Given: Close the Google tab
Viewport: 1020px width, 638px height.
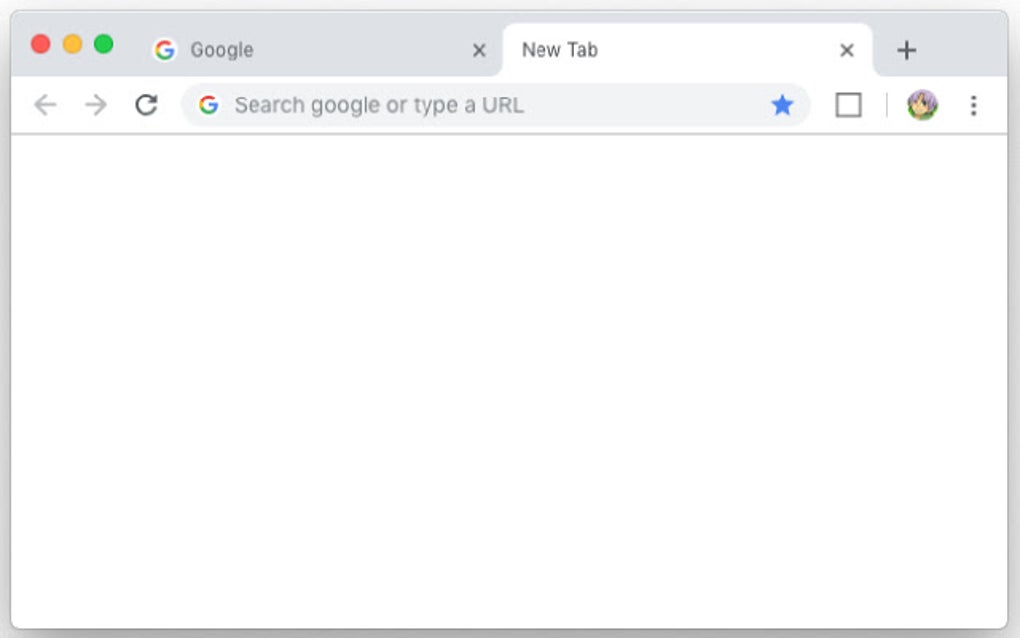Looking at the screenshot, I should click(479, 50).
